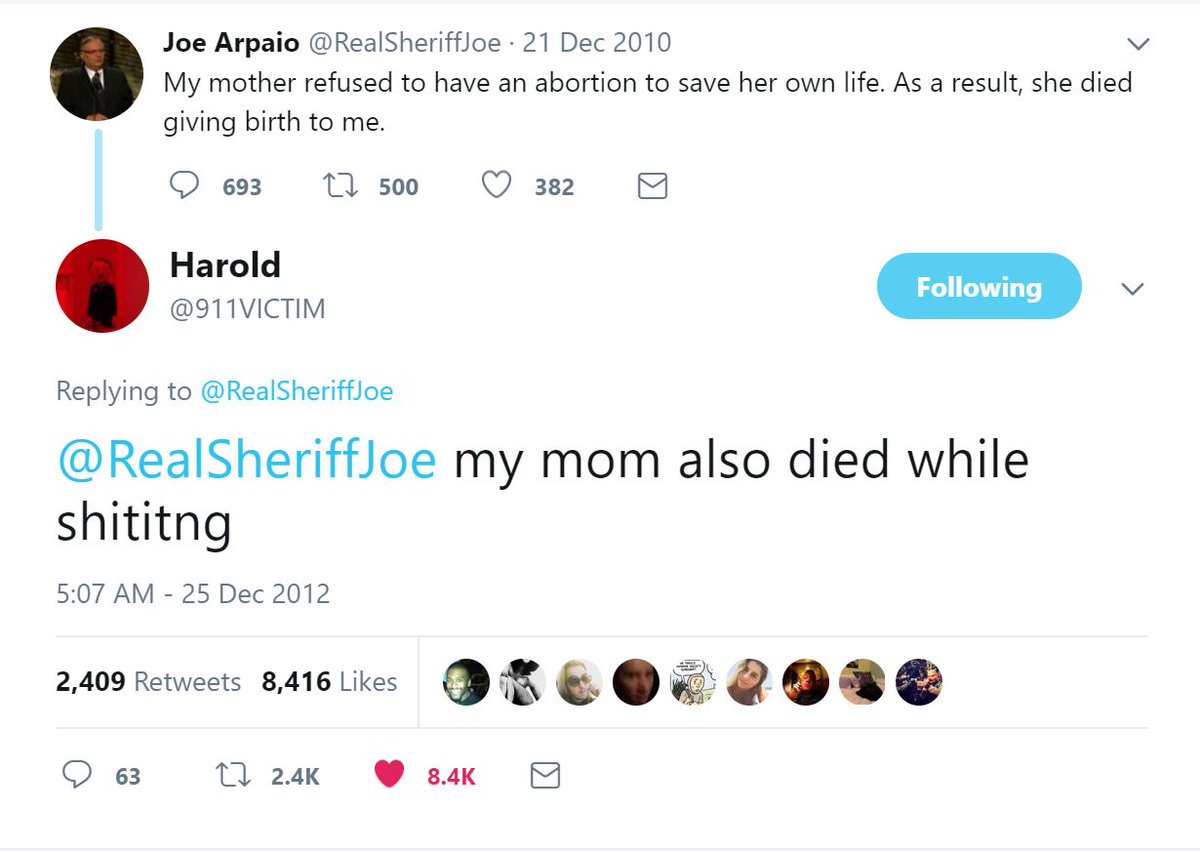
Task: Unlike Harold's tweet with the red heart
Action: tap(389, 775)
